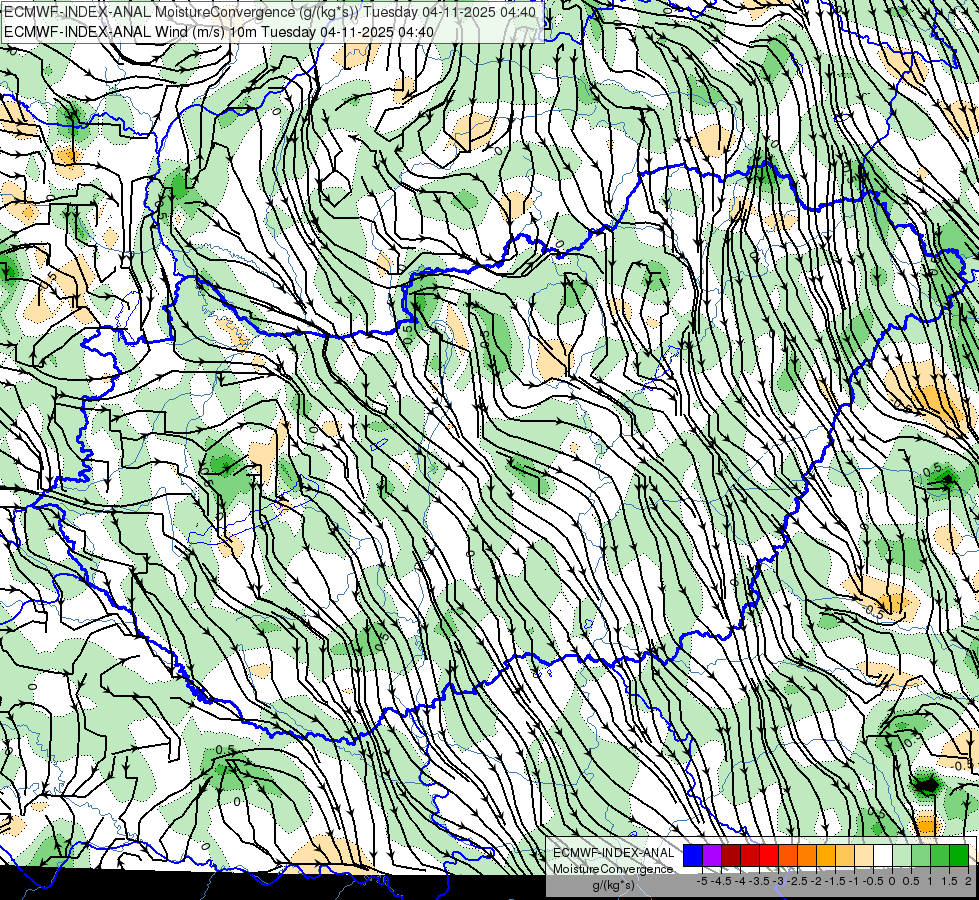Pick the light orange swatch between -1.5 and -1
This screenshot has height=900, width=979.
(x=845, y=855)
